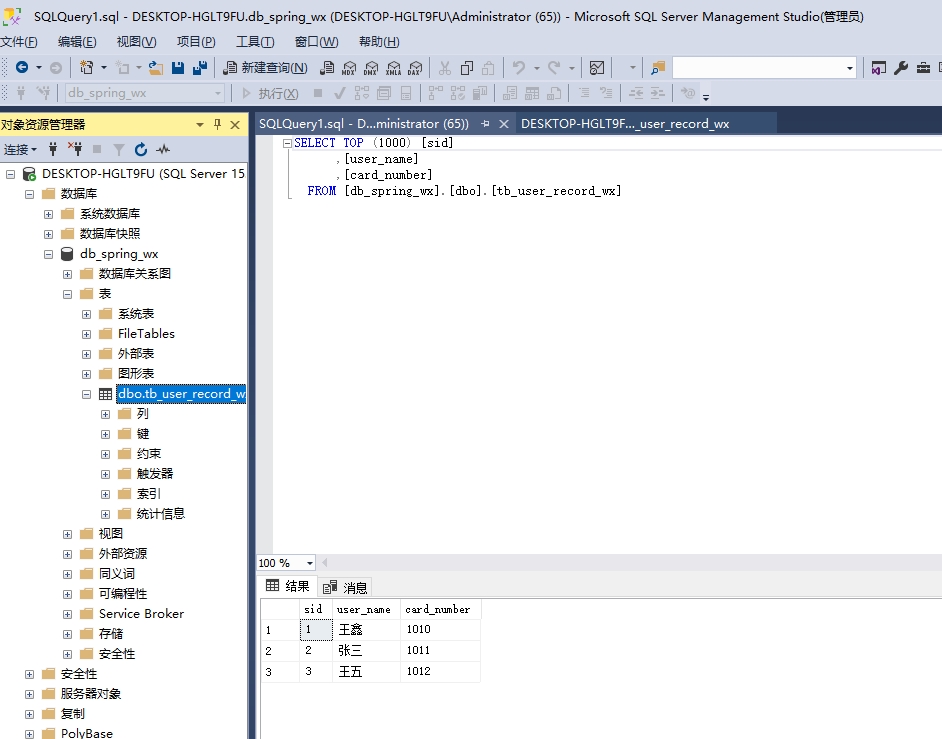The height and width of the screenshot is (739, 942).
Task: Open the 工具(T) menu
Action: pos(255,41)
